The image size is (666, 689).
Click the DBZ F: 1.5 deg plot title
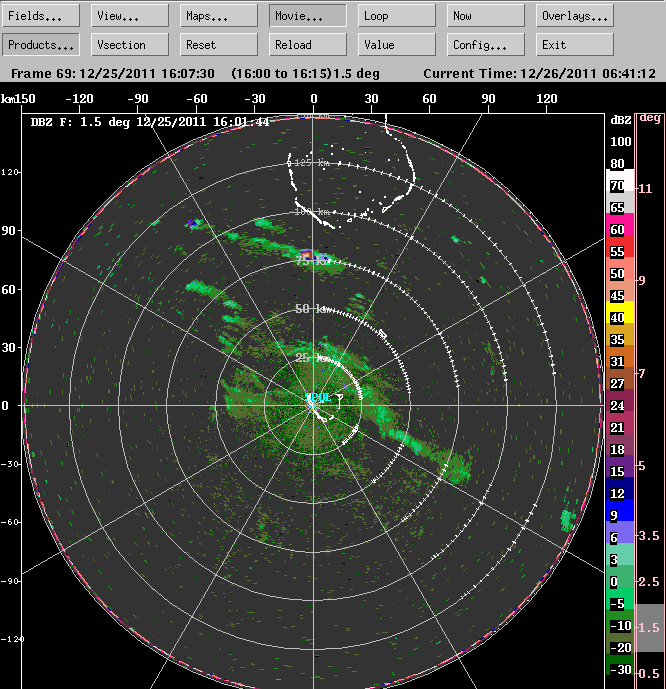149,122
